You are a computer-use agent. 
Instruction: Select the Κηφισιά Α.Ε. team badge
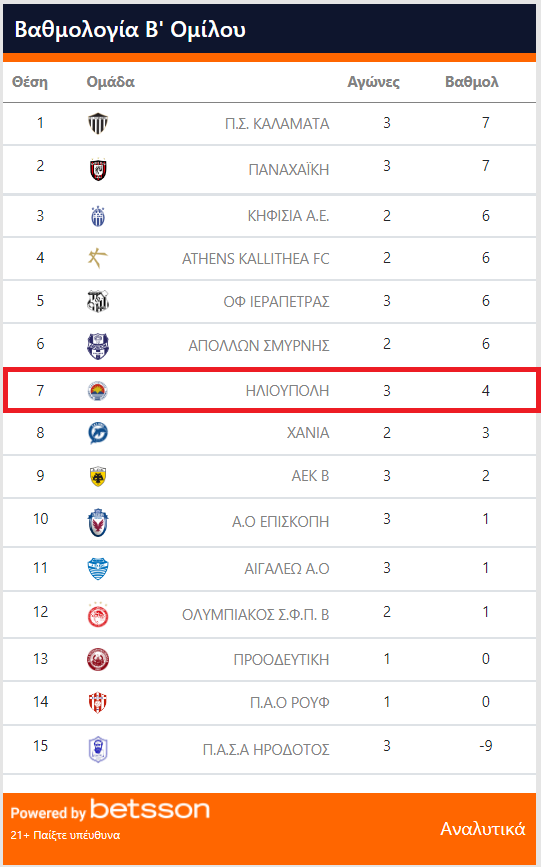pos(98,216)
